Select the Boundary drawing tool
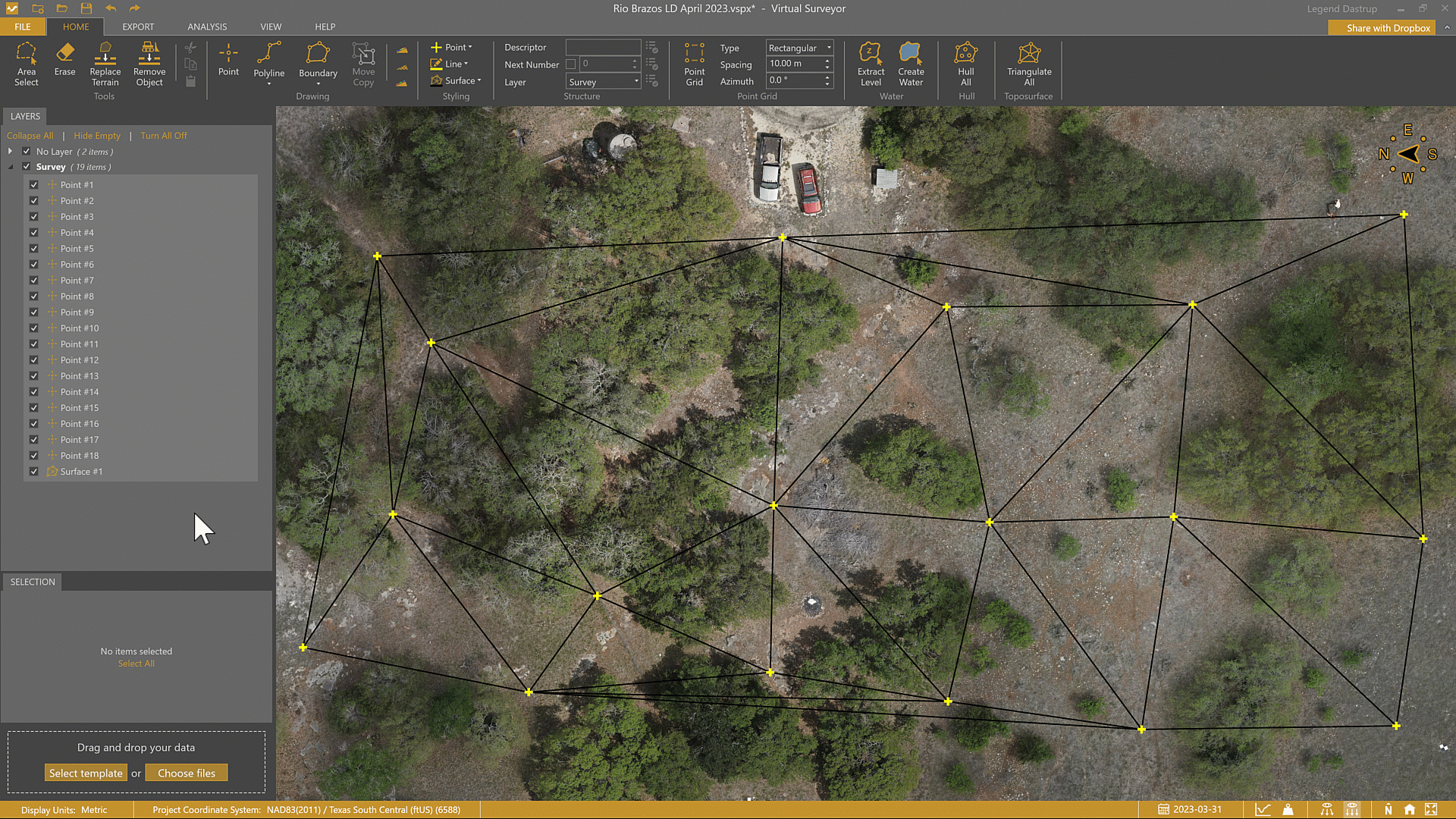 (318, 61)
